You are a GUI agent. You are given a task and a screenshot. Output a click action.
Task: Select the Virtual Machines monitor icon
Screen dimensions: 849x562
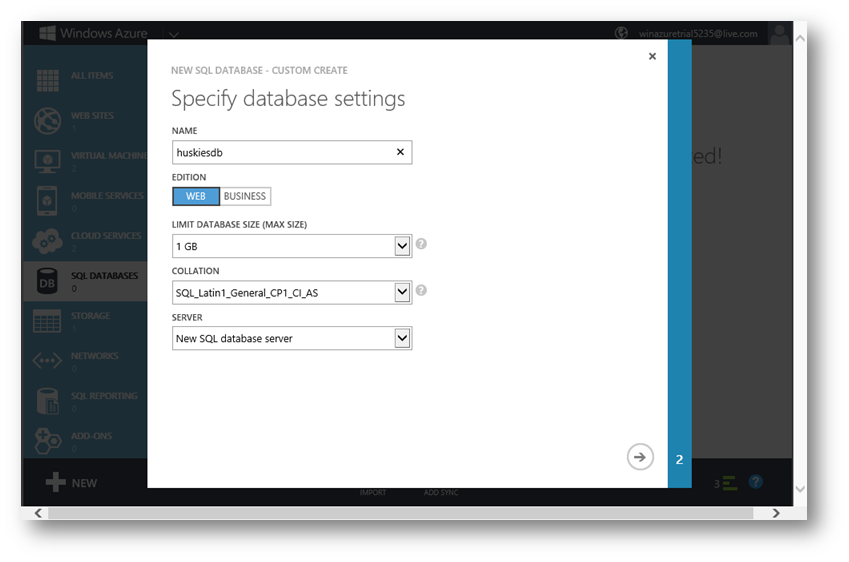point(48,161)
